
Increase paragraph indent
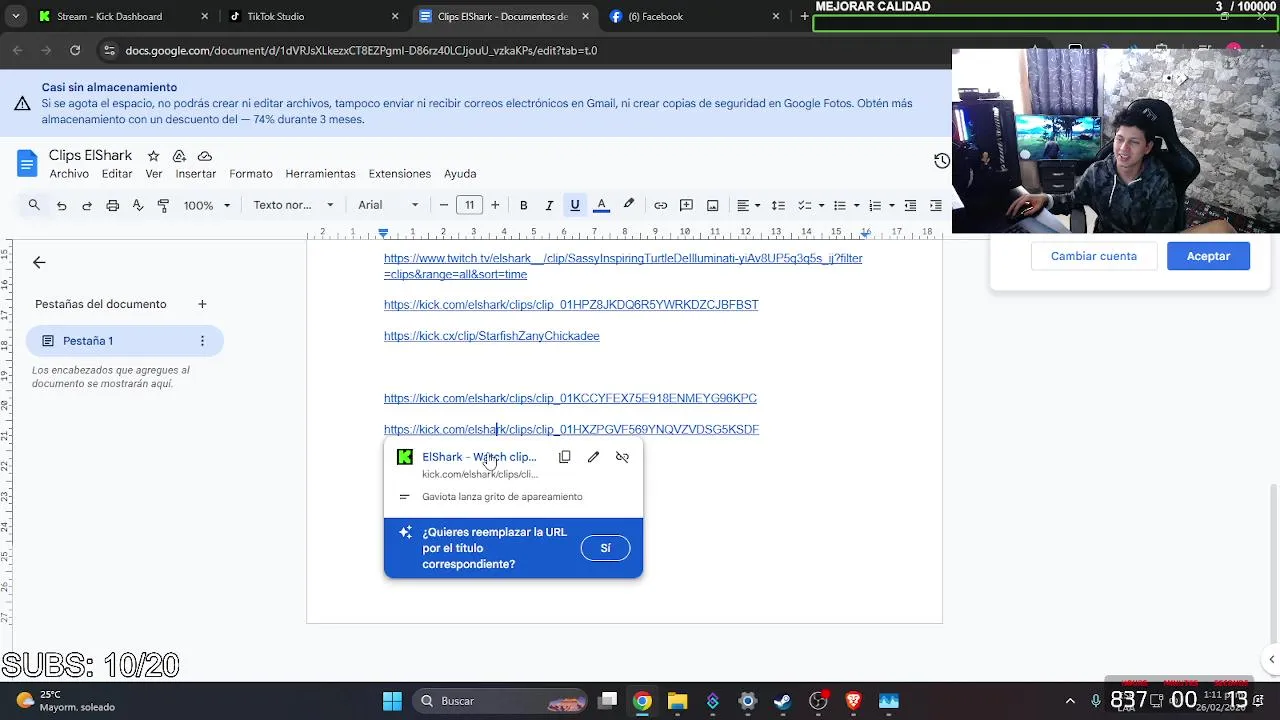point(935,205)
